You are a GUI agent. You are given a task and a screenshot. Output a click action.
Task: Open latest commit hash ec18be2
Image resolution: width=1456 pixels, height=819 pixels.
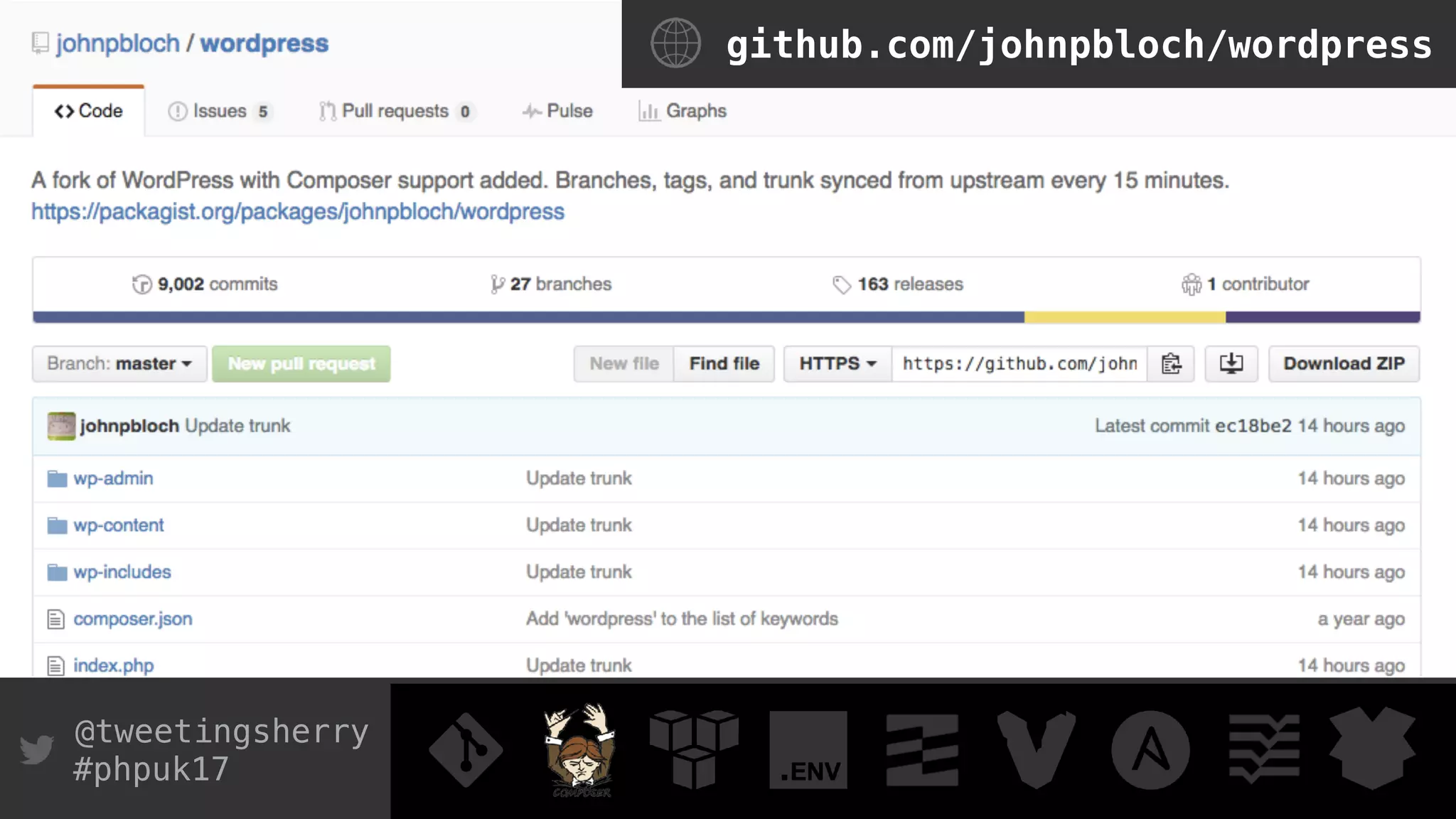[x=1253, y=426]
